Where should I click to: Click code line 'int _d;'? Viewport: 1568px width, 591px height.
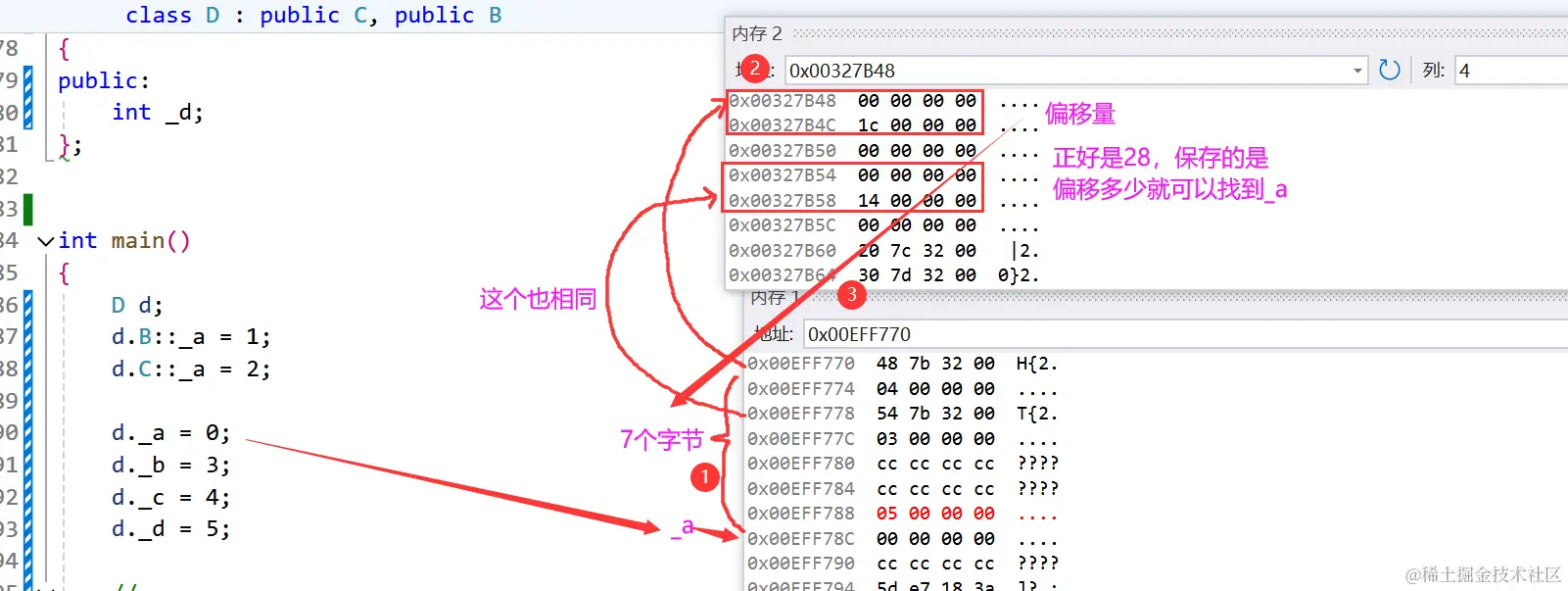pos(158,113)
